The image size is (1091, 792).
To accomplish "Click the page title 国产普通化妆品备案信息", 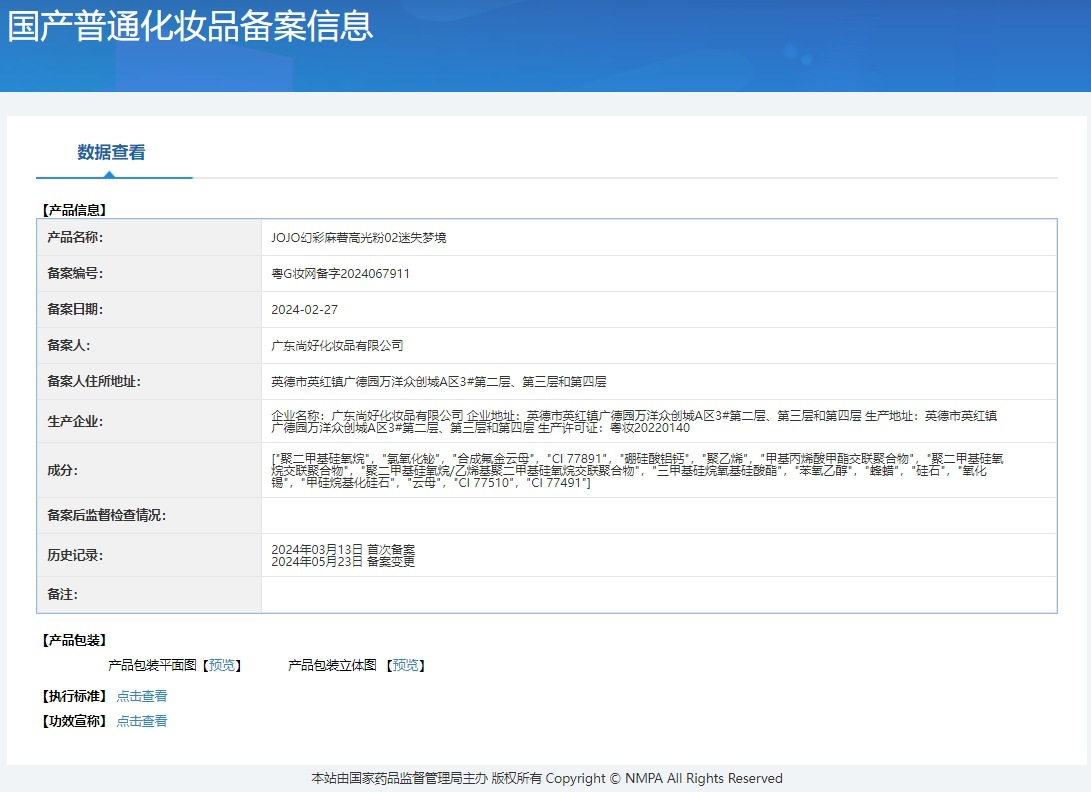I will [x=191, y=26].
